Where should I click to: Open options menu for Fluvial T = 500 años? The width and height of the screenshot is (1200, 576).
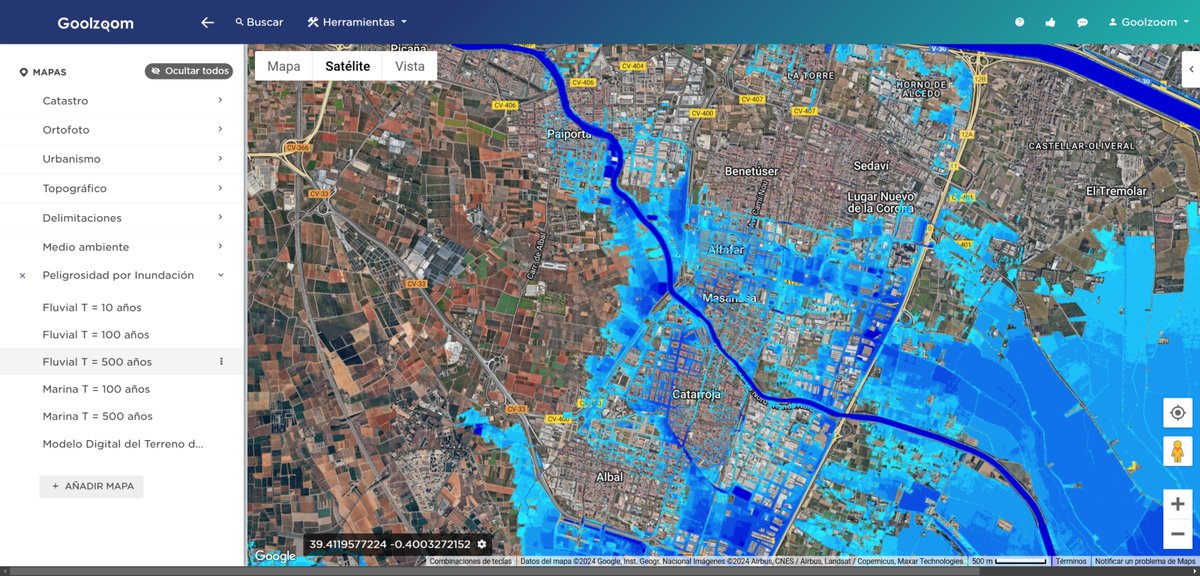pos(221,362)
